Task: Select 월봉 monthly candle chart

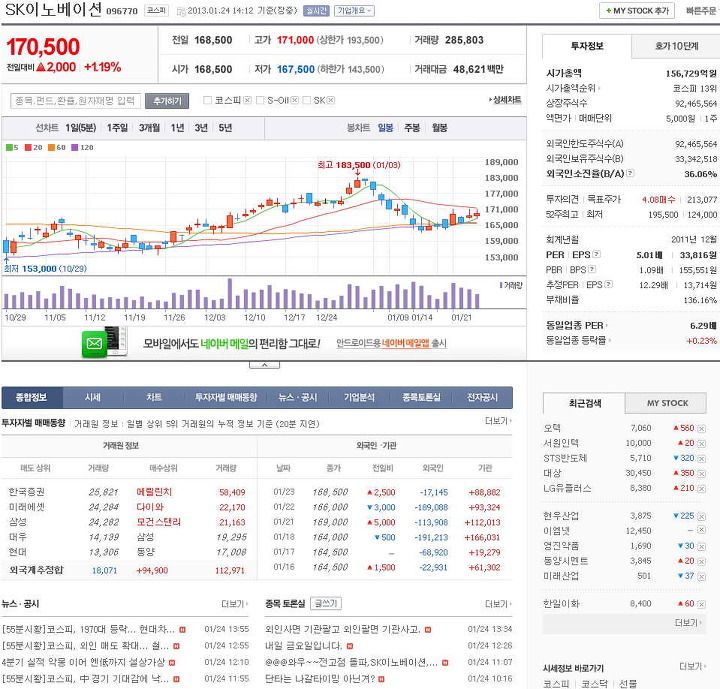Action: [439, 128]
